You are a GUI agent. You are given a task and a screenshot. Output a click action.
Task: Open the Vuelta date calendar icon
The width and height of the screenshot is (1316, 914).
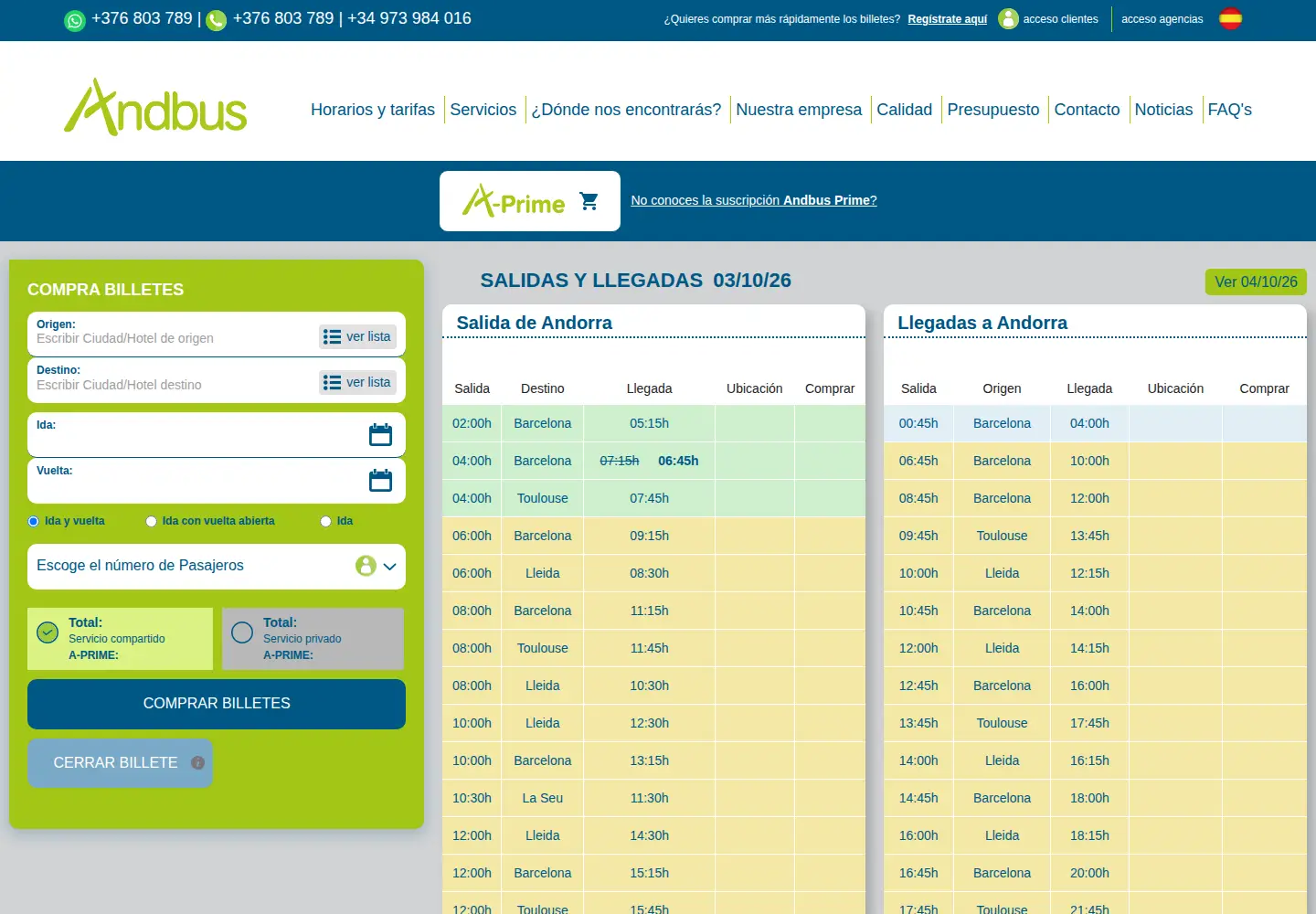pos(380,481)
